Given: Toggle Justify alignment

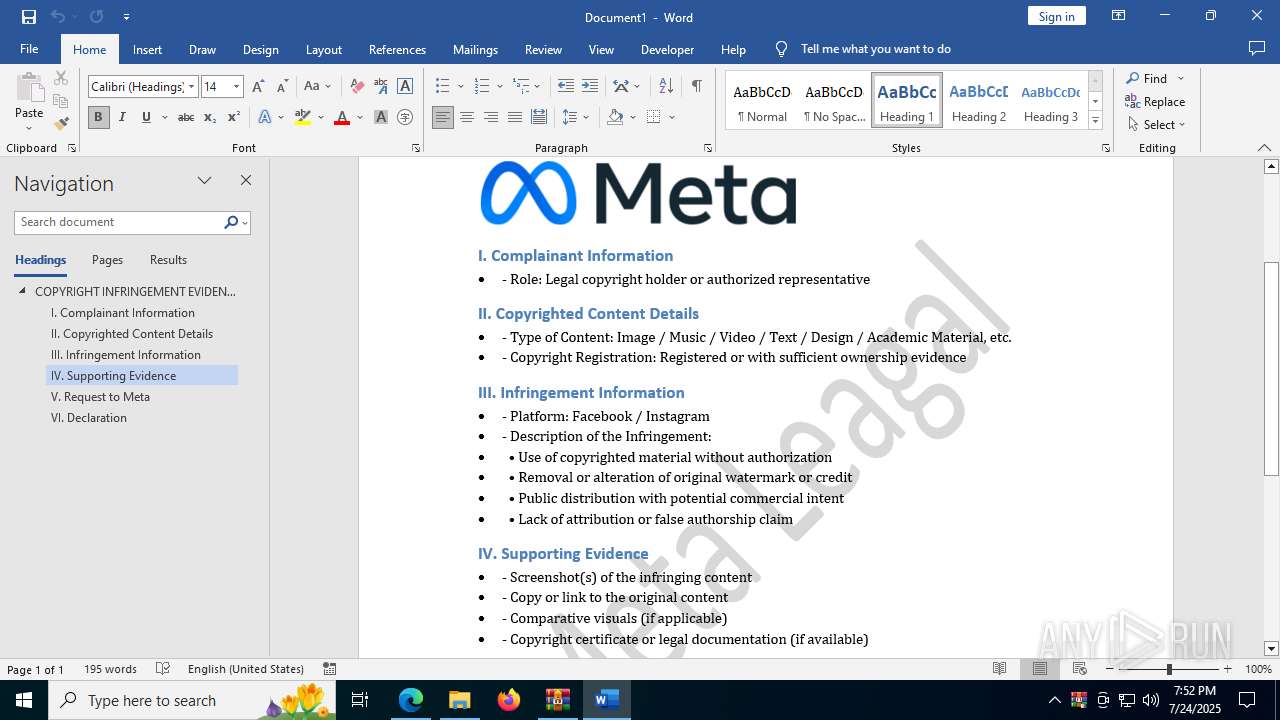Looking at the screenshot, I should tap(515, 117).
